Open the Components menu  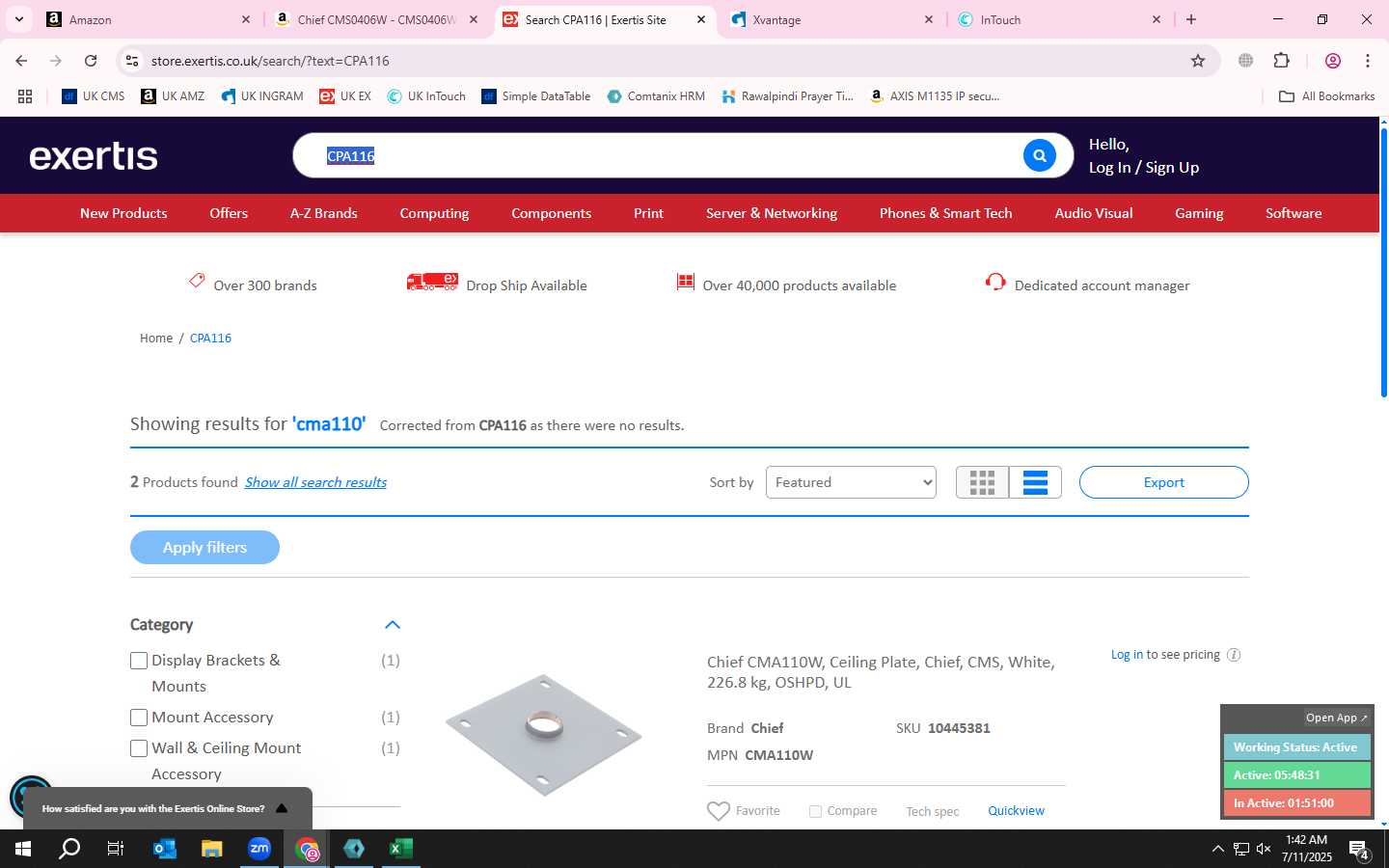tap(551, 213)
